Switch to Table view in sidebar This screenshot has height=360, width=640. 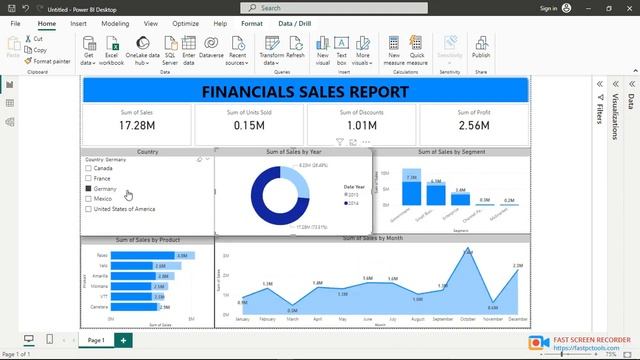tap(10, 103)
